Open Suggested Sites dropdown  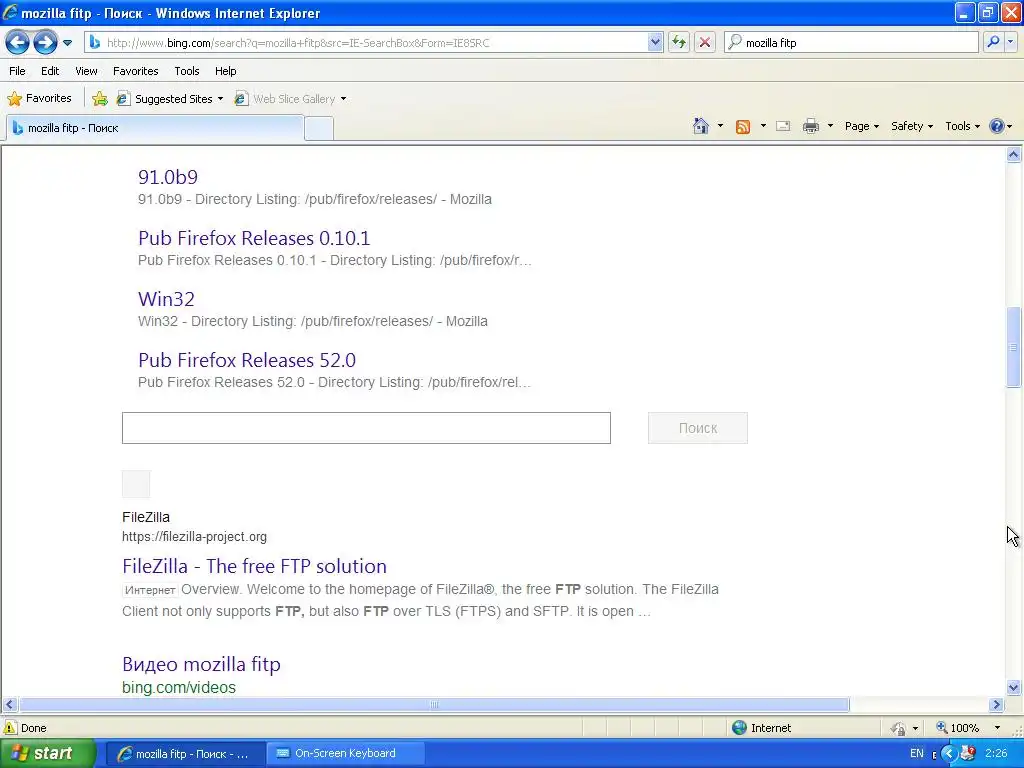click(x=169, y=99)
